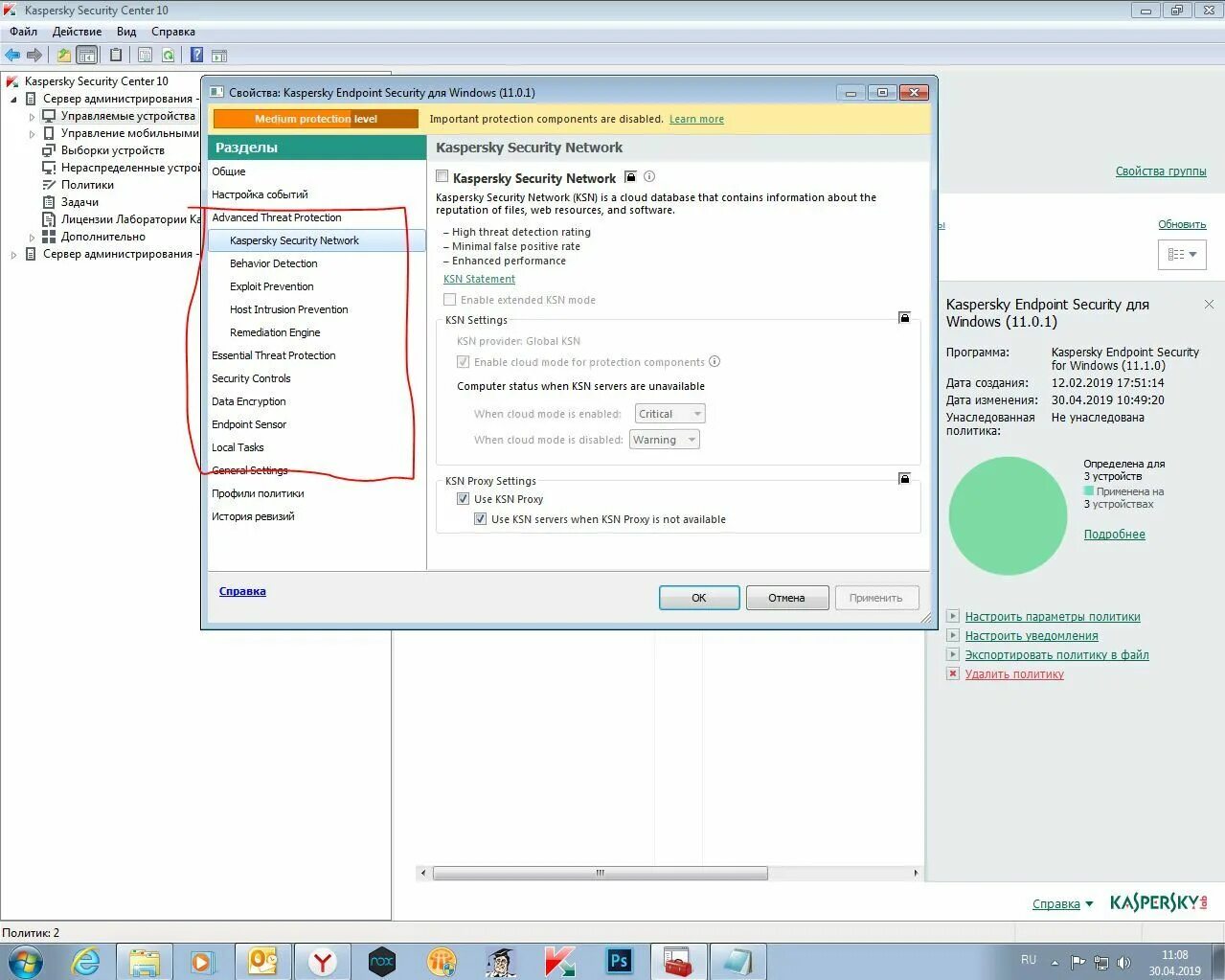The image size is (1225, 980).
Task: Click info icon next to Kaspersky Security Network
Action: (649, 177)
